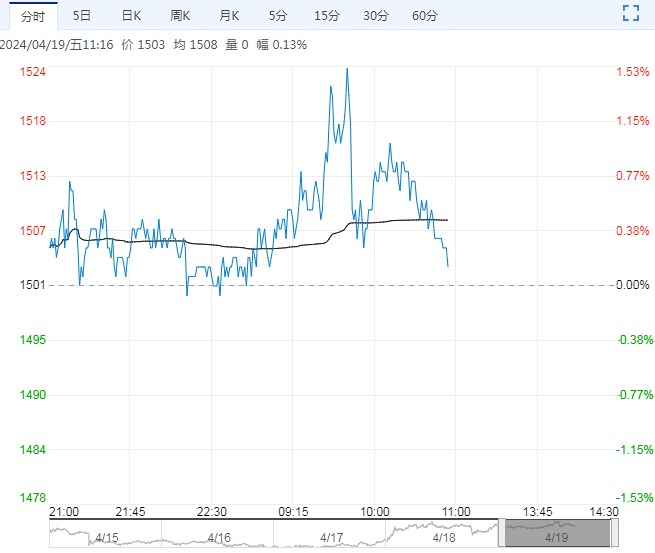This screenshot has width=655, height=553.
Task: Click the left handle of the range selector
Action: [502, 533]
